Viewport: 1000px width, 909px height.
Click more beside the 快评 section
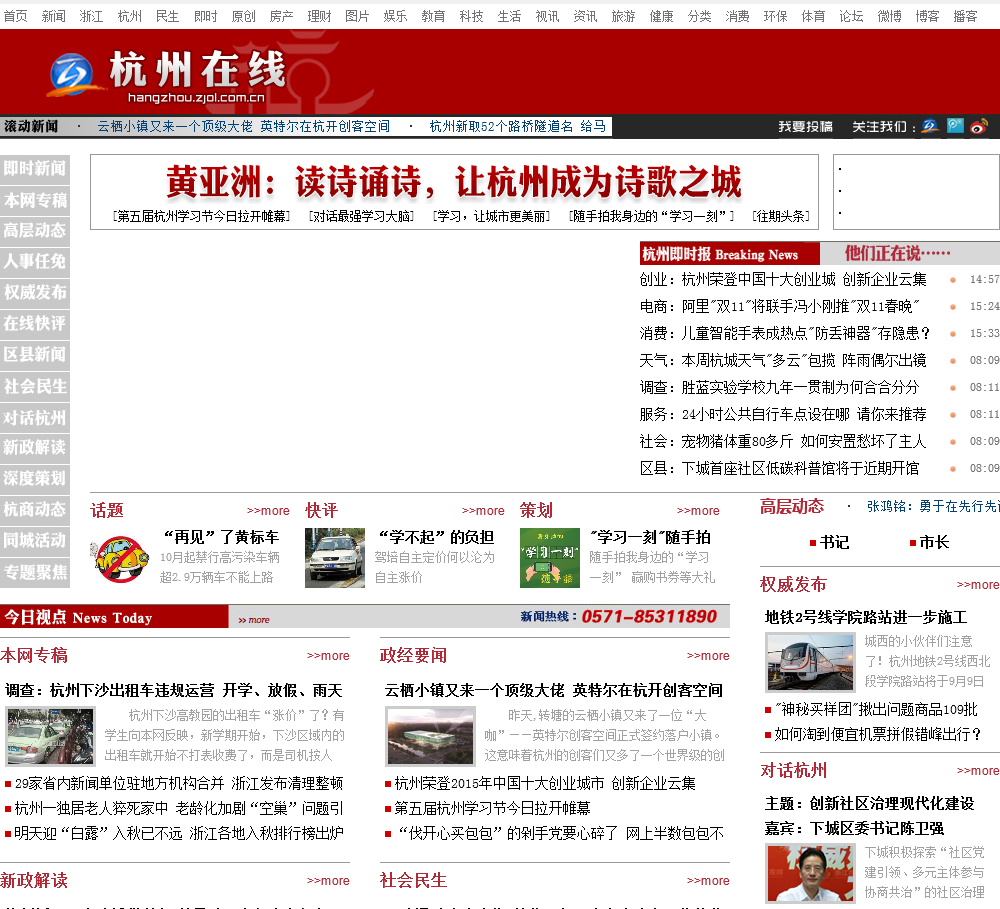(x=483, y=511)
